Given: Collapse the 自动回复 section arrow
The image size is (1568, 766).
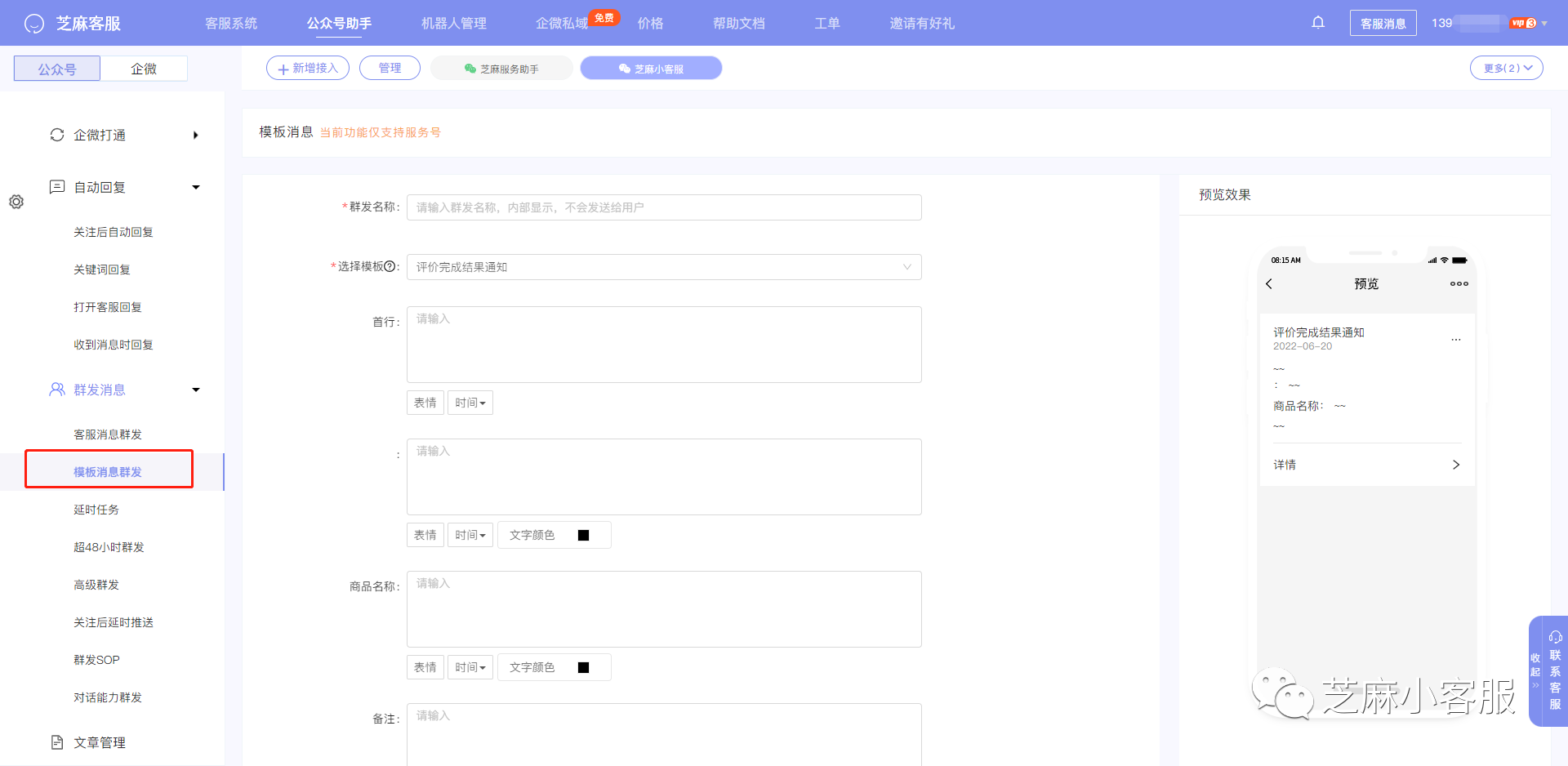Looking at the screenshot, I should (x=196, y=187).
